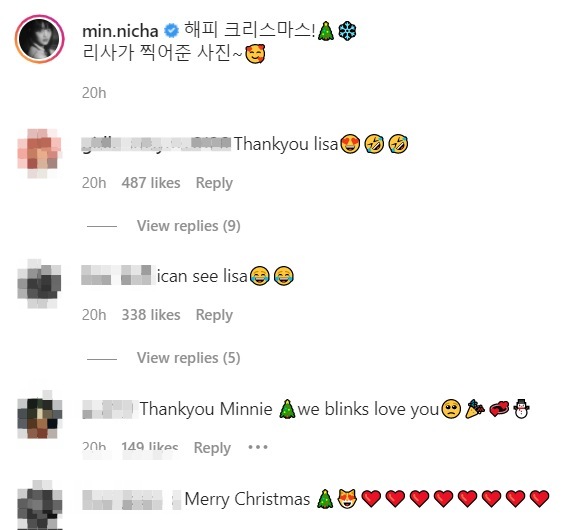The image size is (575, 530).
Task: Reply to the "Thankyou lisa" comment
Action: tap(214, 183)
